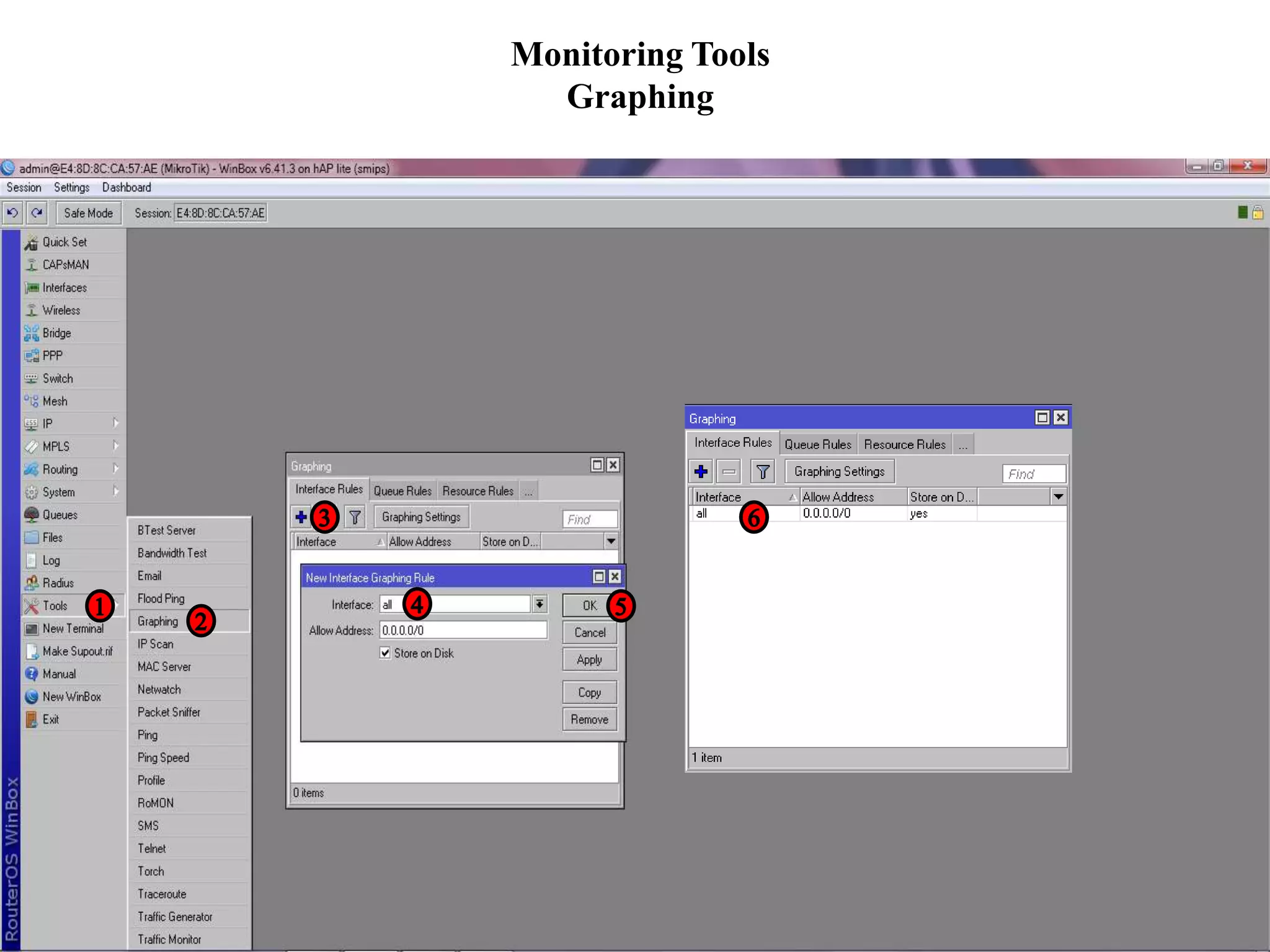
Task: Toggle the Safe Mode button
Action: [x=88, y=213]
